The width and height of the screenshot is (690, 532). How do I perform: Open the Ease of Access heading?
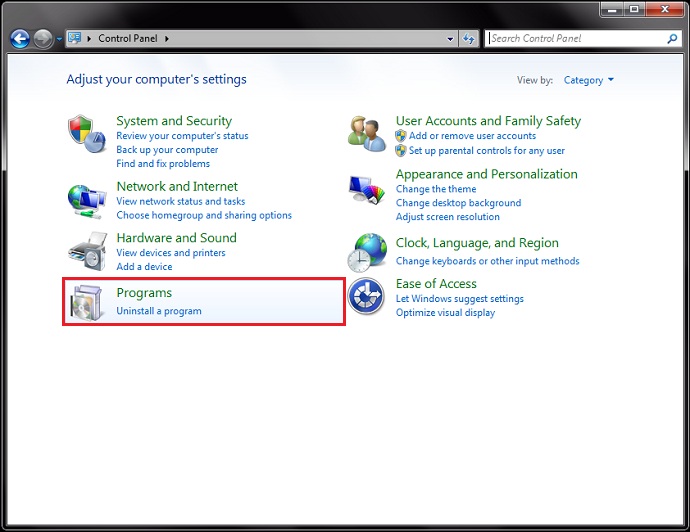point(436,283)
